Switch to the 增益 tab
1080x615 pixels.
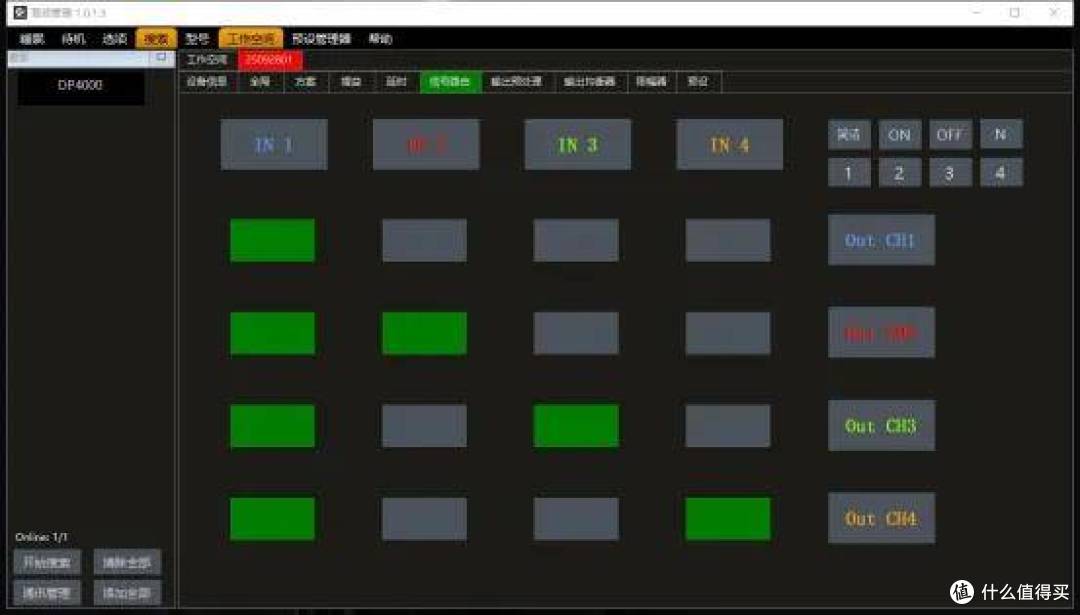tap(351, 82)
